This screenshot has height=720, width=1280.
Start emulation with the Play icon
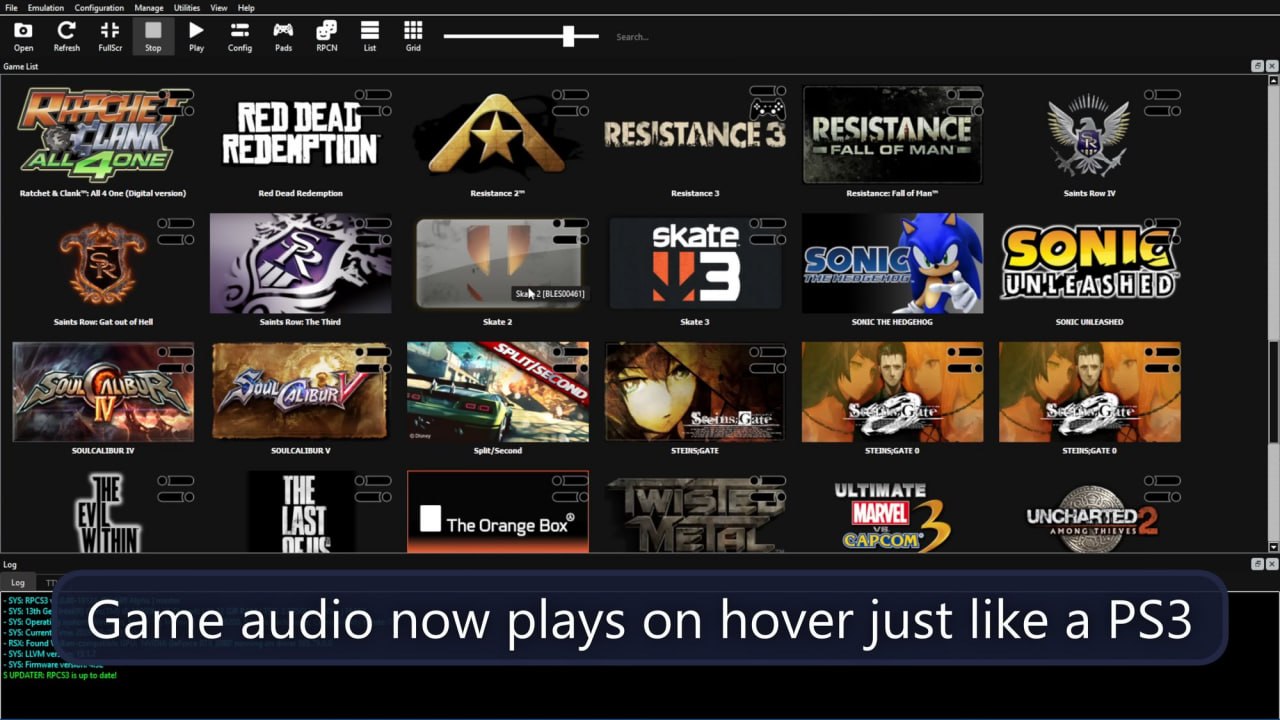tap(196, 36)
